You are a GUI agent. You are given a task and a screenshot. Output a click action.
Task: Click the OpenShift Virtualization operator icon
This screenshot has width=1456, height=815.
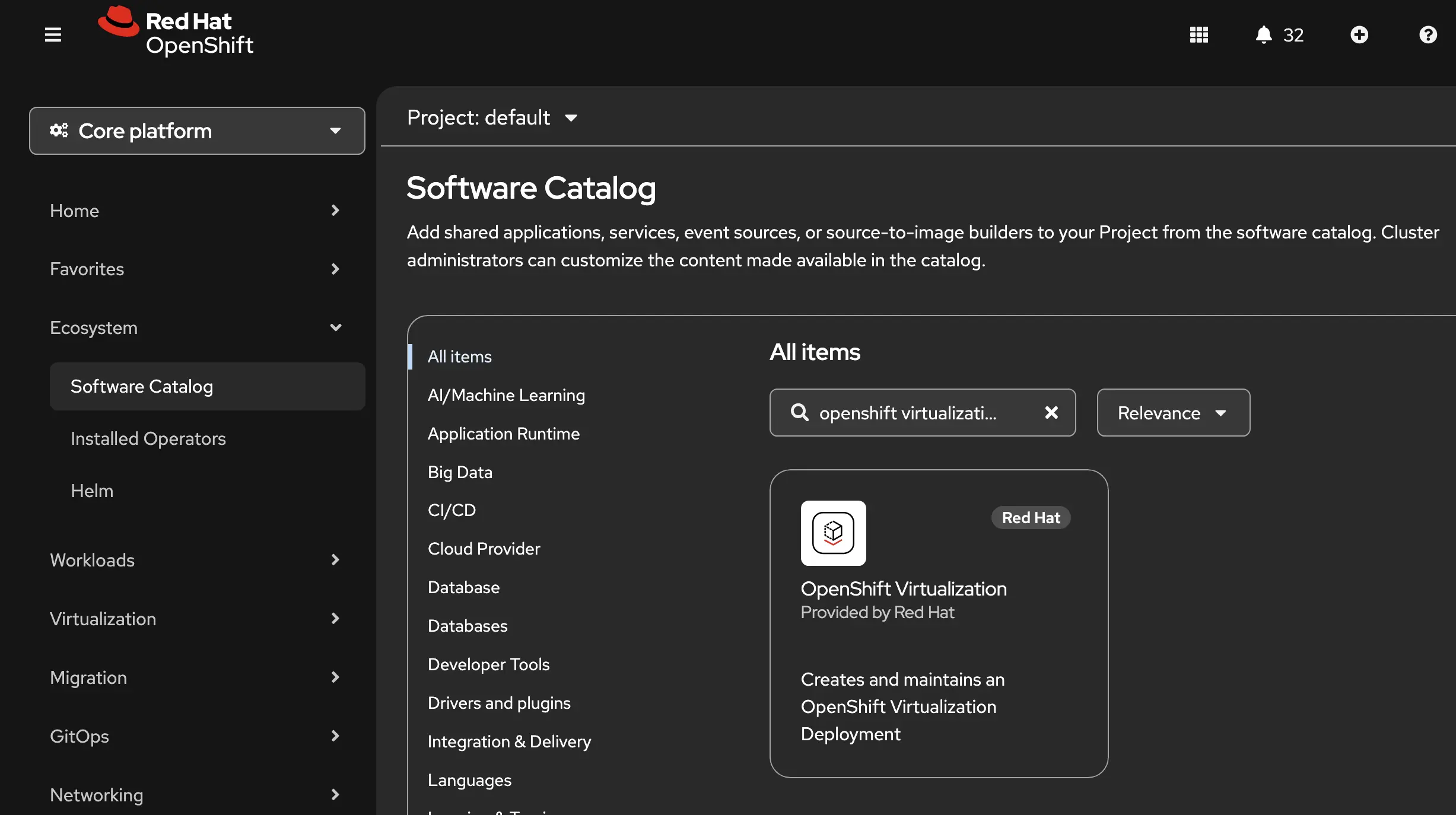point(833,533)
